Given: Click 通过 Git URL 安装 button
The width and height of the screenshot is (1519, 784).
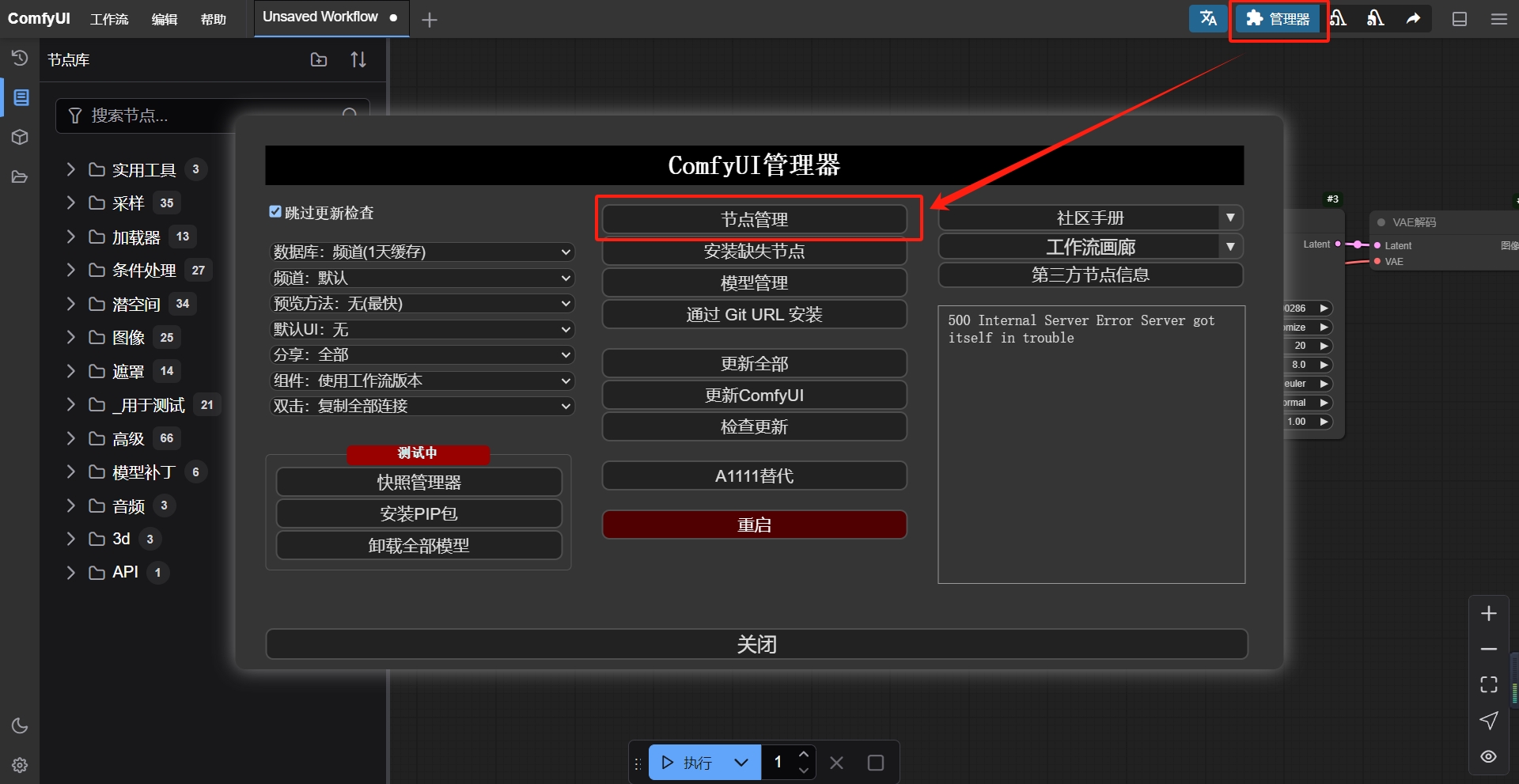Looking at the screenshot, I should pos(755,314).
